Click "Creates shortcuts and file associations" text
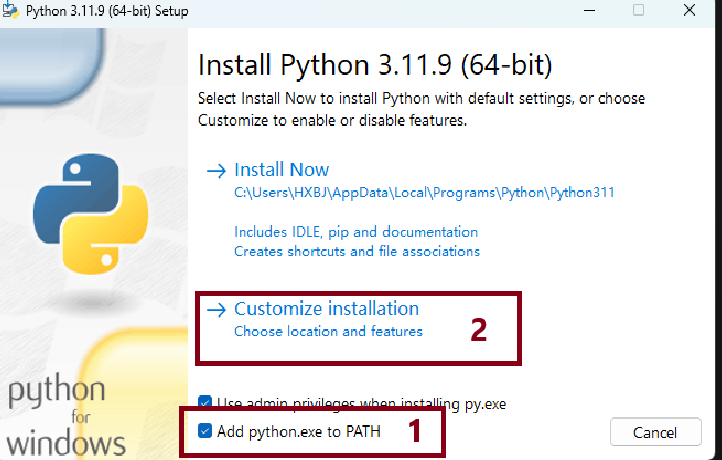The width and height of the screenshot is (722, 460). [x=357, y=251]
